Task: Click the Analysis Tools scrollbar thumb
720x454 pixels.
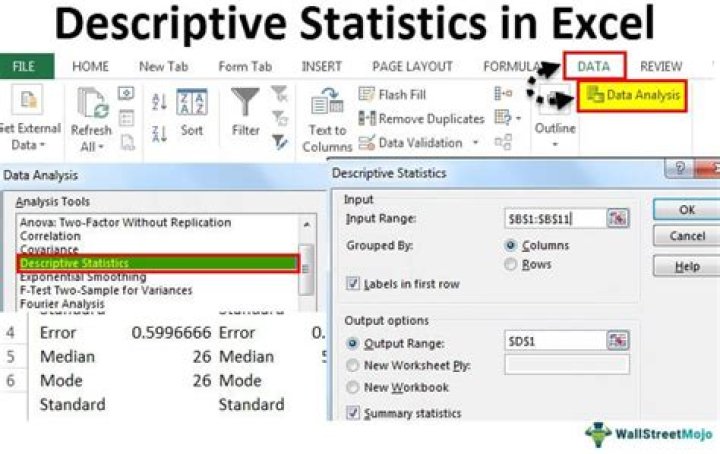Action: click(306, 269)
